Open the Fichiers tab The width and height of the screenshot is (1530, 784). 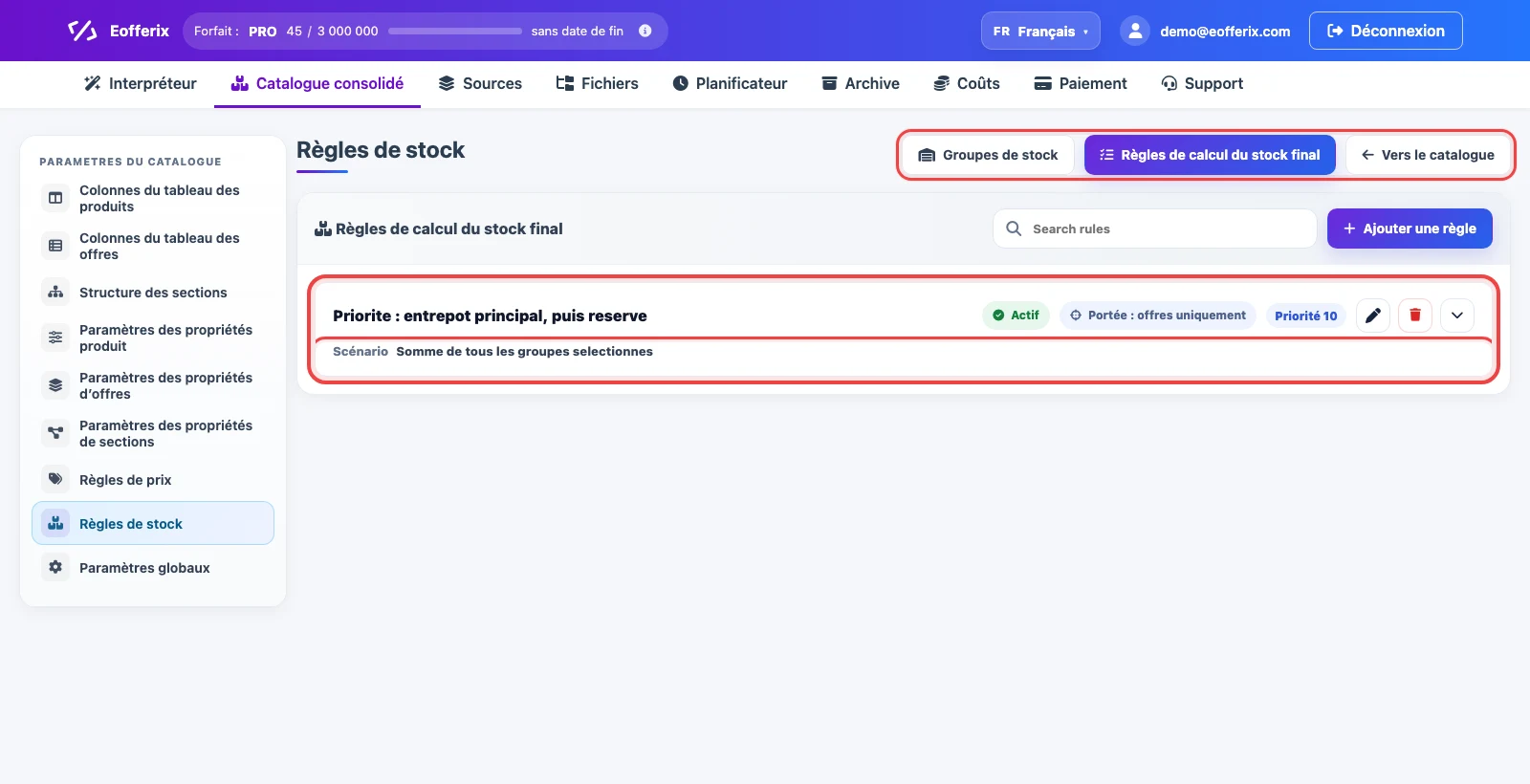(x=598, y=83)
